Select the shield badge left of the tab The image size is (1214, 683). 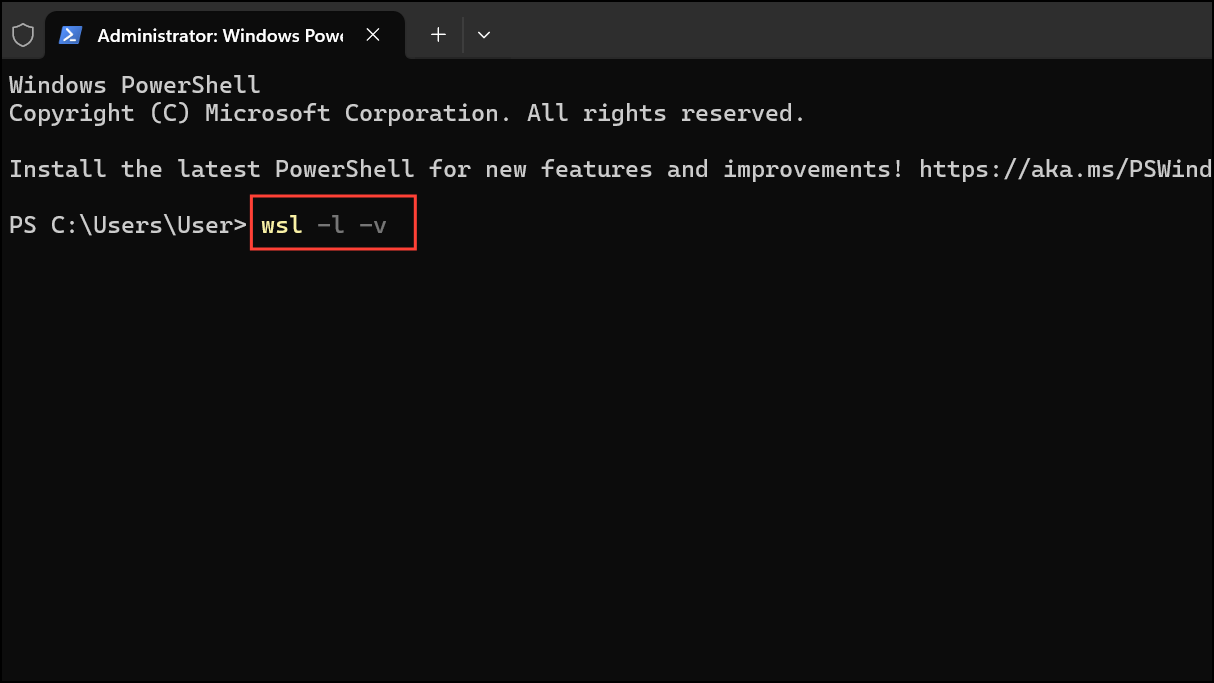coord(23,33)
